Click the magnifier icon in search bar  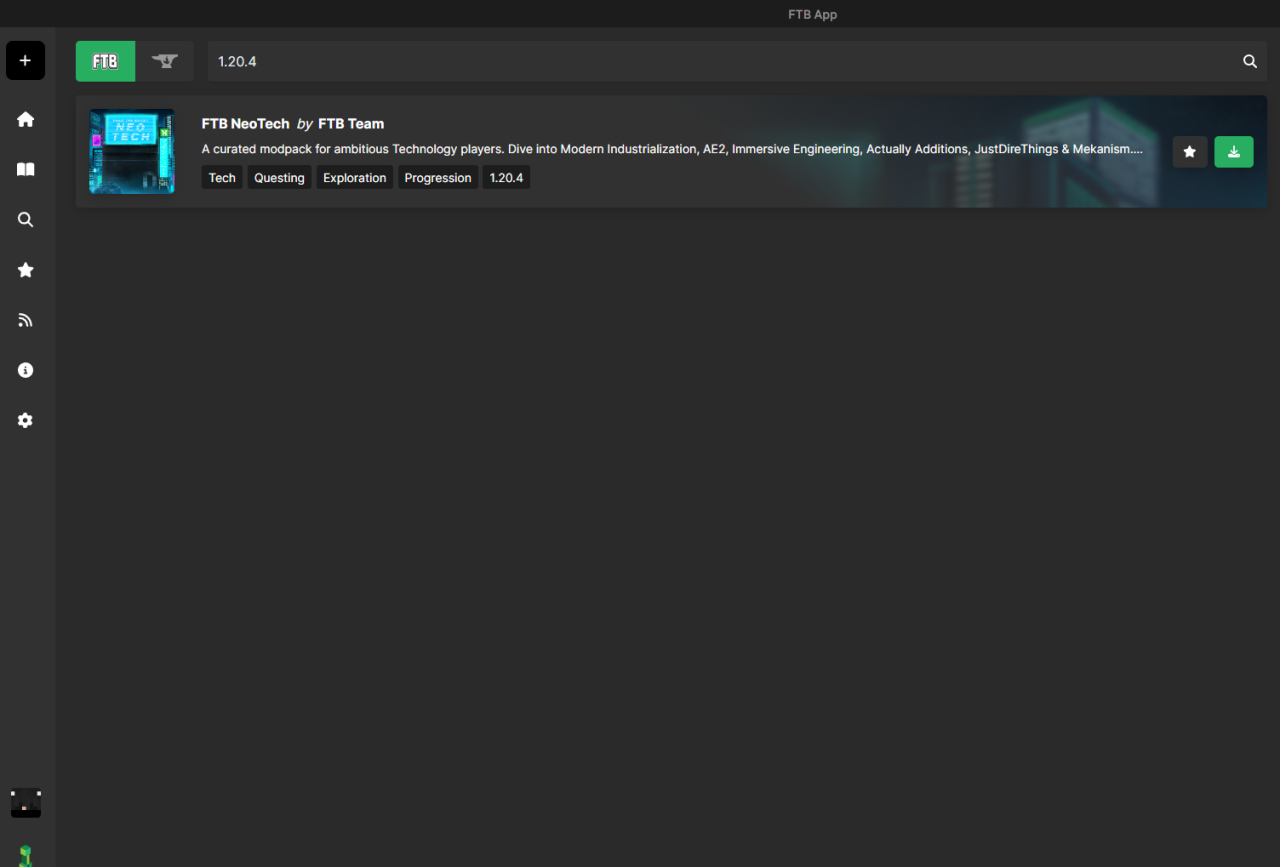1249,61
